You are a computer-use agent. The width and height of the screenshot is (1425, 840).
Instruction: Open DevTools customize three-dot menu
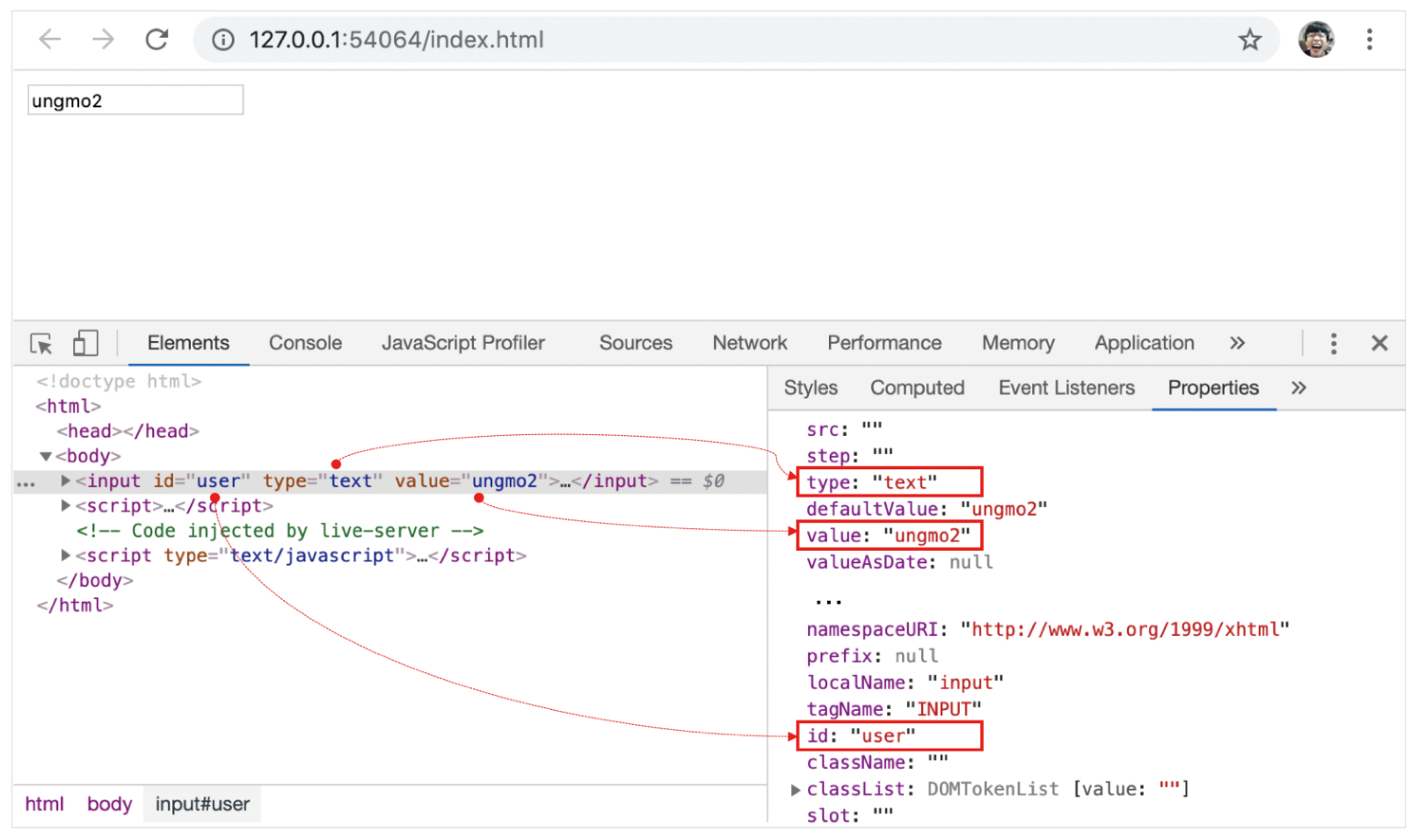(1334, 344)
